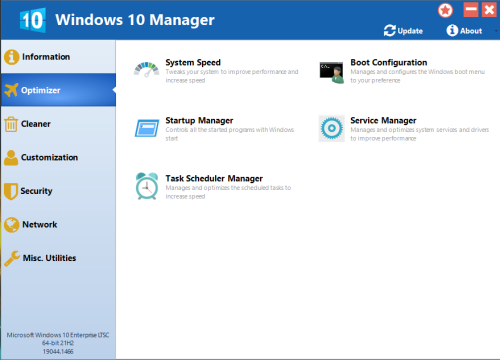Open the Network tab
The width and height of the screenshot is (500, 360).
pos(58,225)
